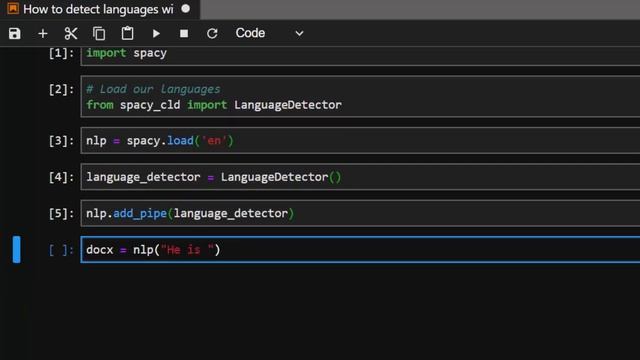Click the [3]: cell prompt

[x=61, y=141]
